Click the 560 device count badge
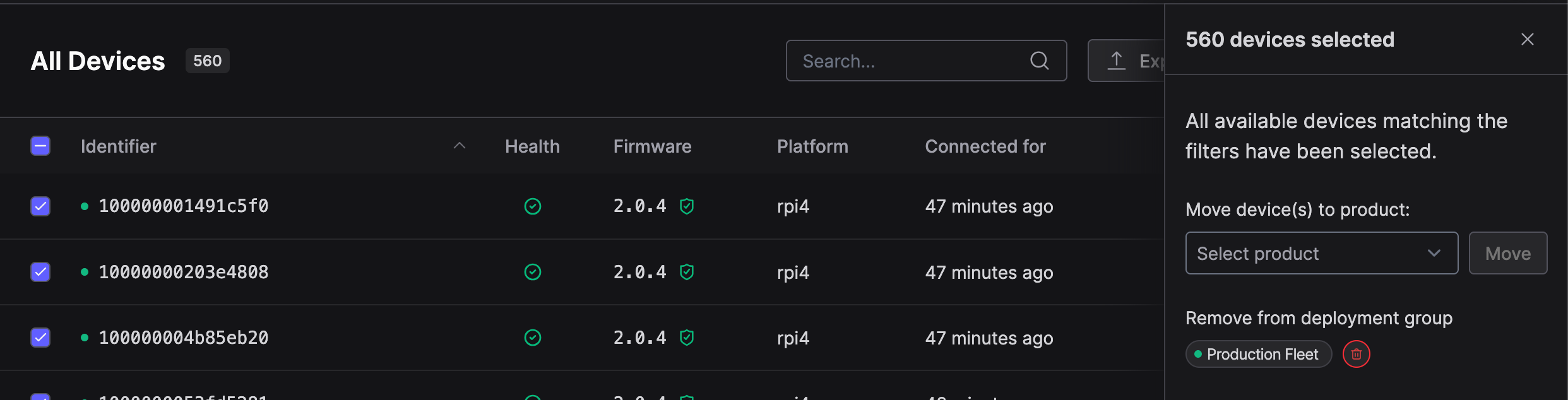Viewport: 1568px width, 400px height. pyautogui.click(x=208, y=61)
